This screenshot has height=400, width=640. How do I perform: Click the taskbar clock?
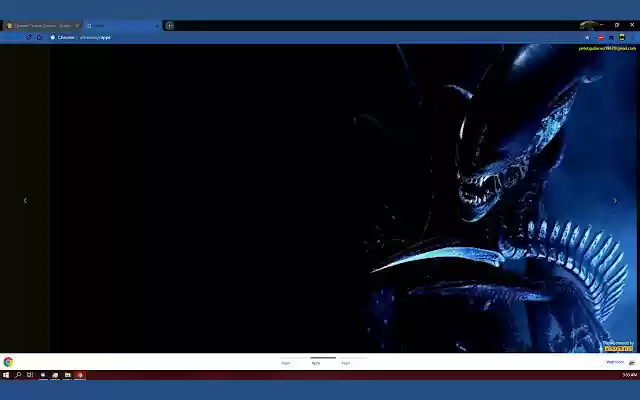click(630, 375)
